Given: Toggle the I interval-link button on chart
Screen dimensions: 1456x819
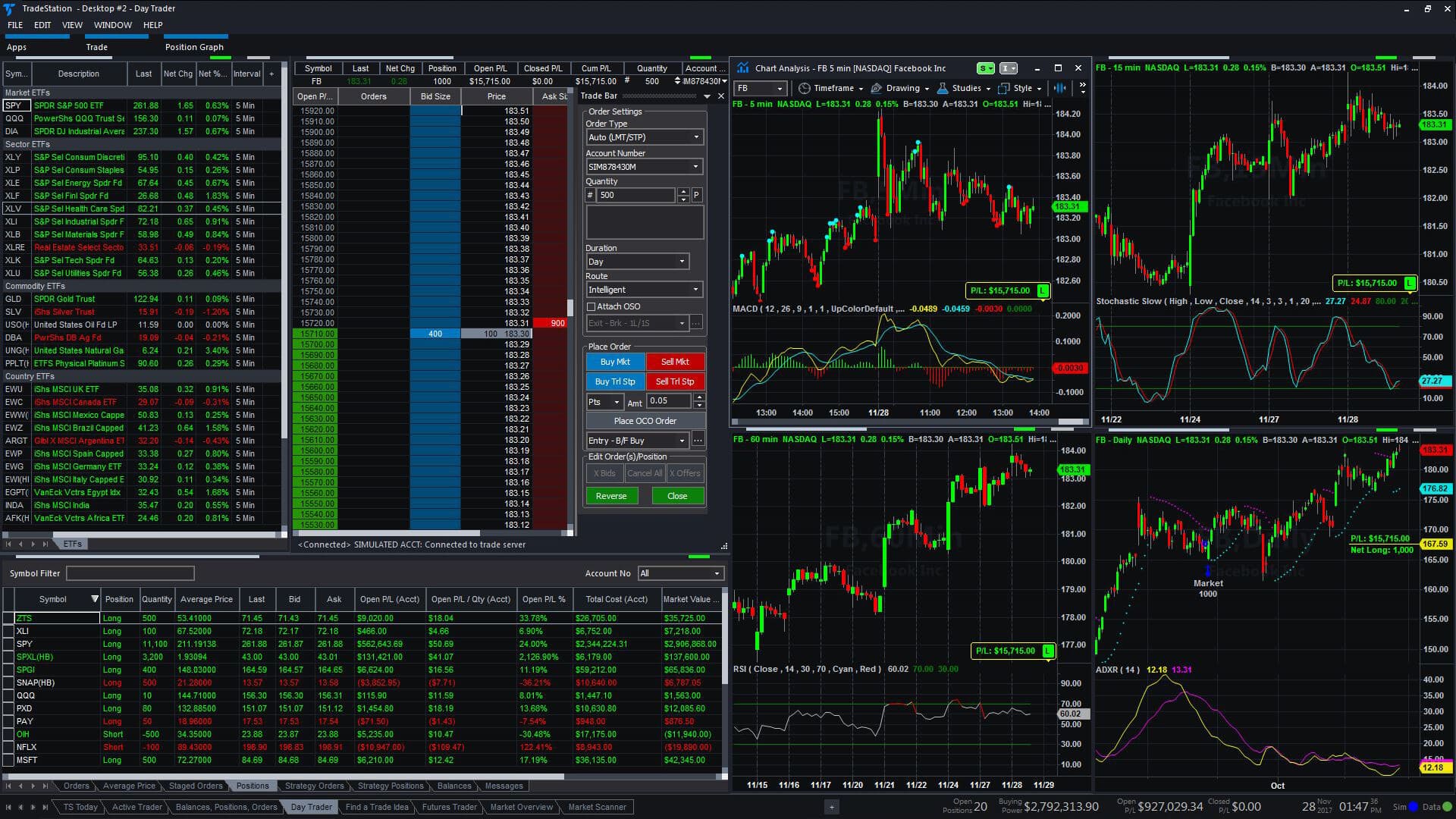Looking at the screenshot, I should (1007, 67).
